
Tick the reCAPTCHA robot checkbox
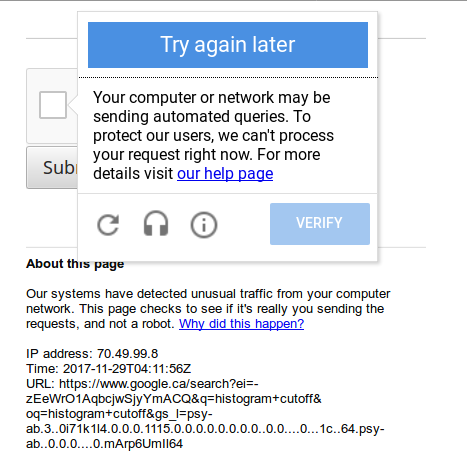click(53, 105)
